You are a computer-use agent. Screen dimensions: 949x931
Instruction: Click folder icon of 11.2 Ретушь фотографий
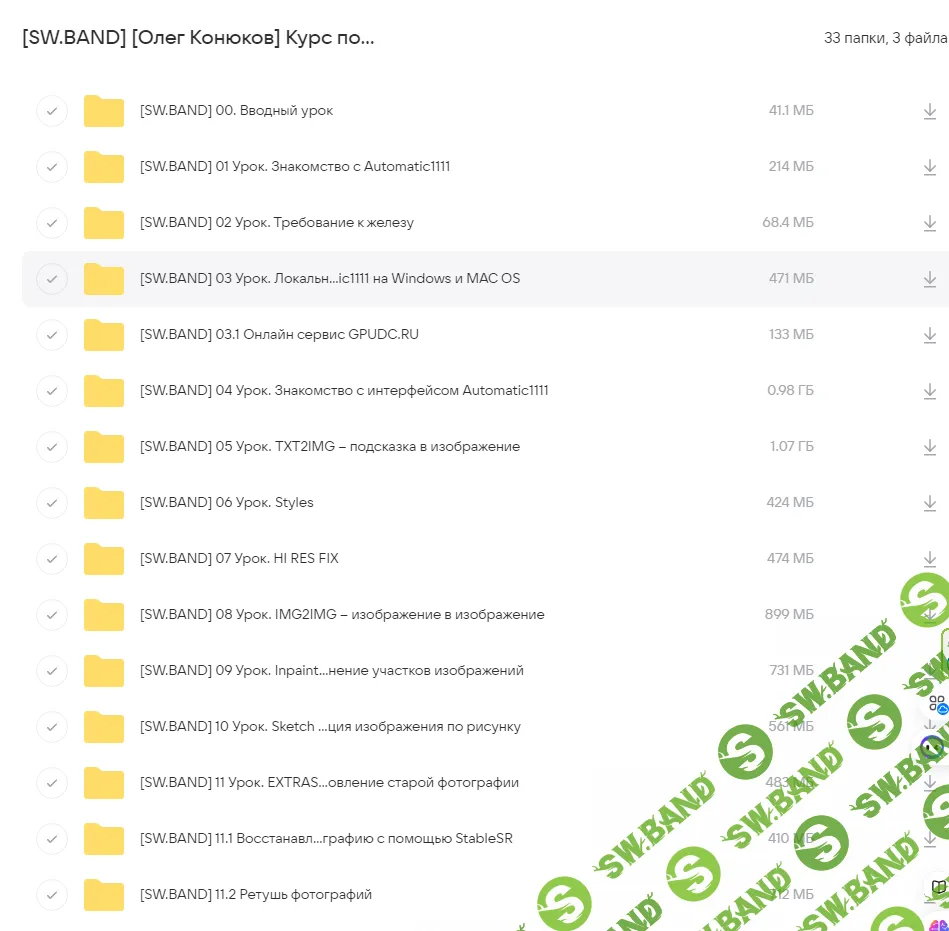pyautogui.click(x=104, y=894)
